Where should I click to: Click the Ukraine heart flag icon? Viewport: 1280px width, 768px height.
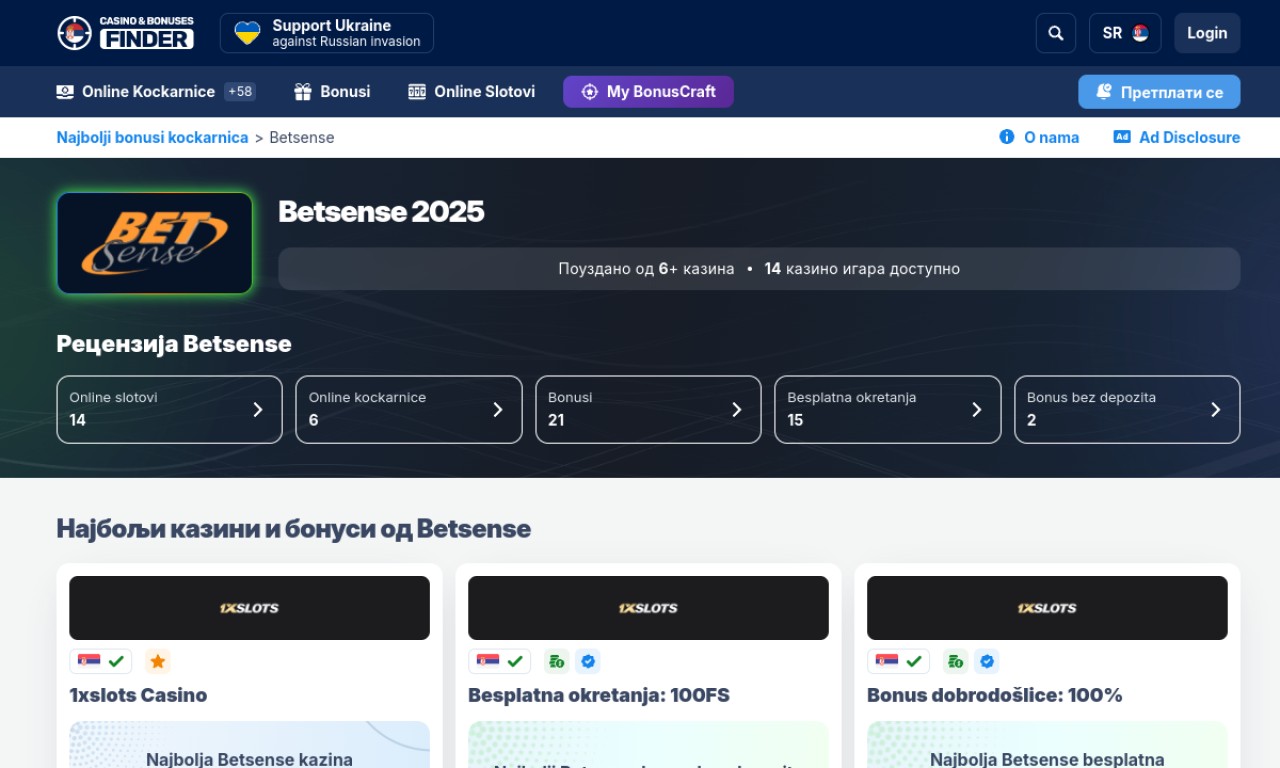coord(247,33)
